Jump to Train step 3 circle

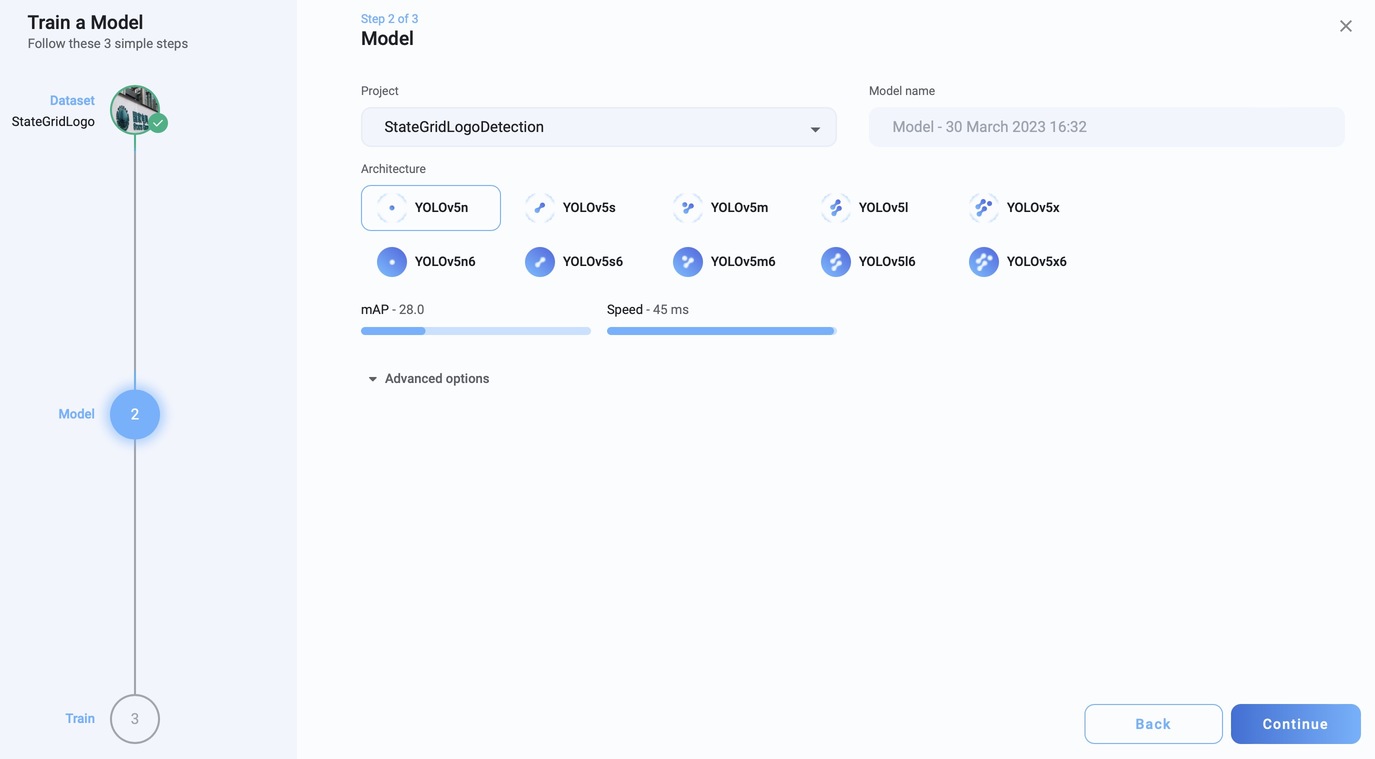[135, 719]
